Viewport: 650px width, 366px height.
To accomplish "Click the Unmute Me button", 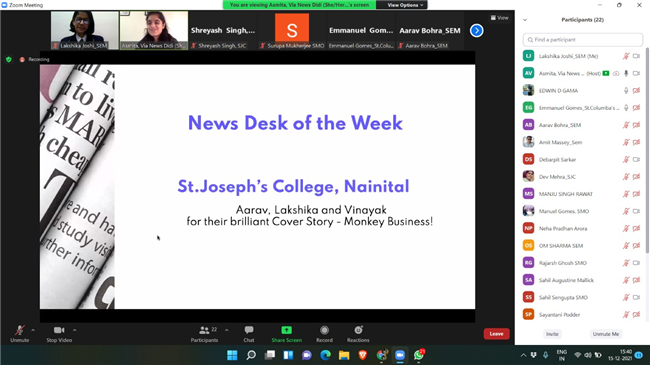I will pyautogui.click(x=606, y=334).
